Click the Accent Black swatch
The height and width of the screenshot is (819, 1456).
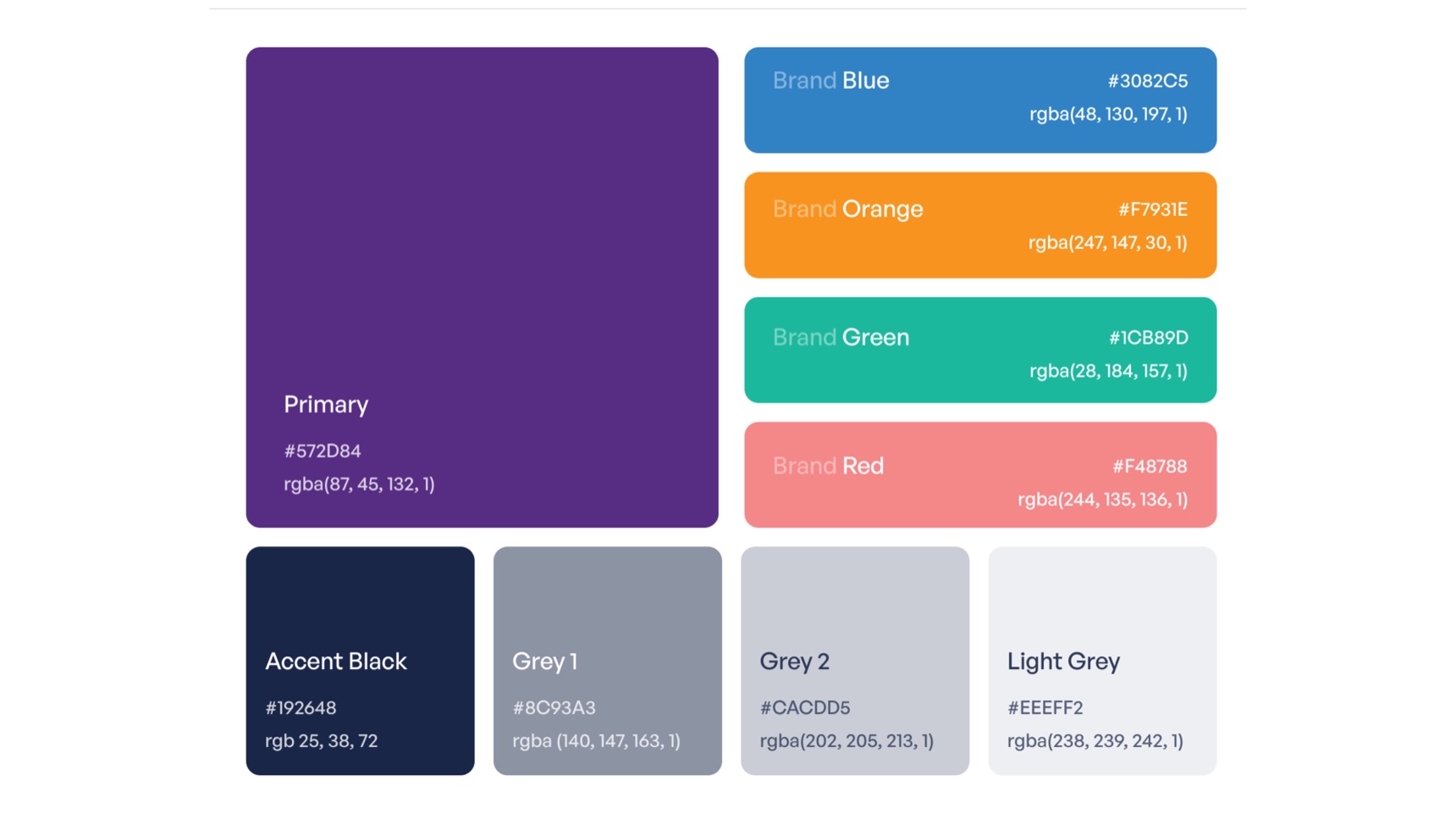coord(360,661)
